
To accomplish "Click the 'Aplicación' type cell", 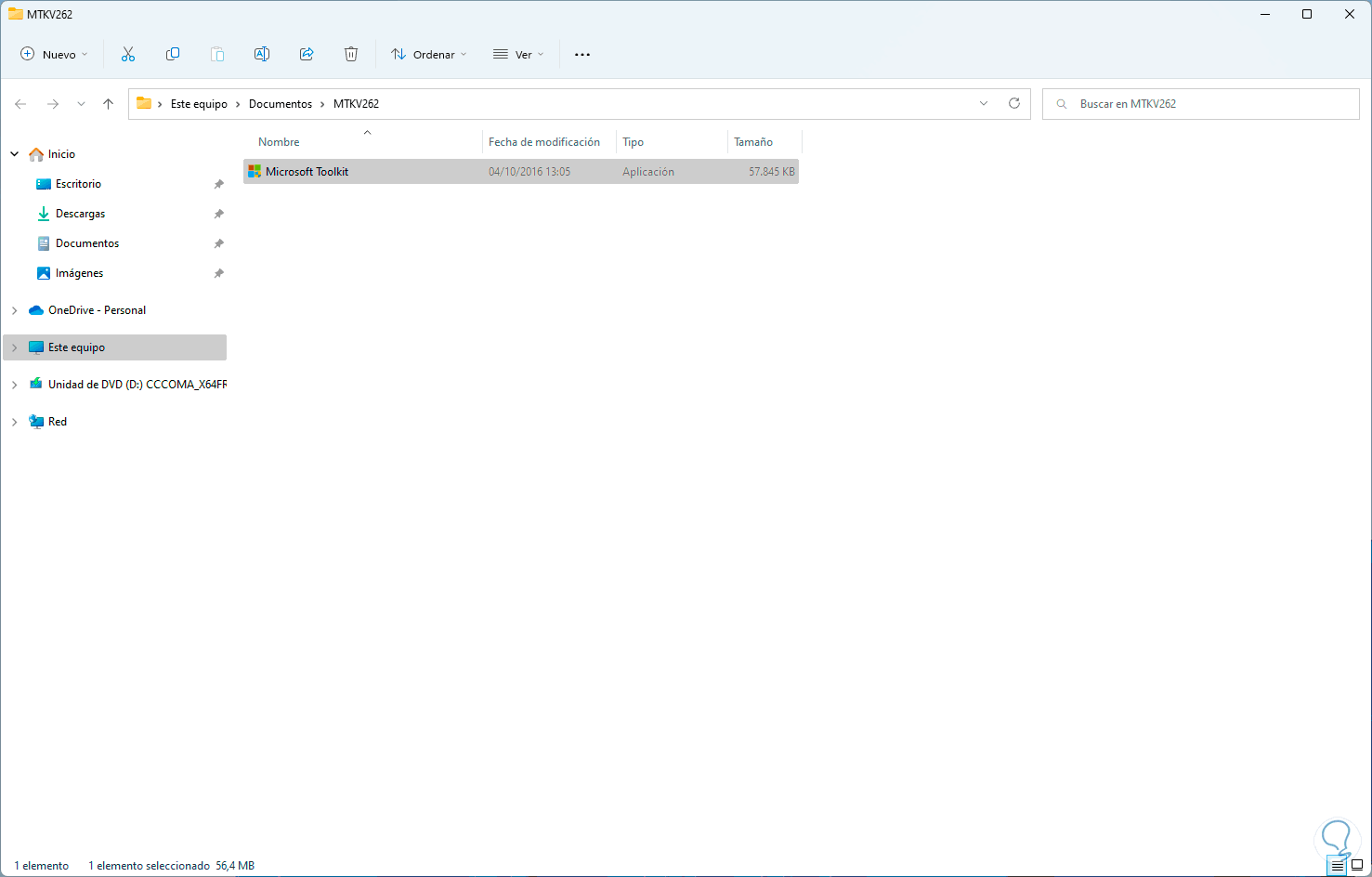I will (x=648, y=172).
